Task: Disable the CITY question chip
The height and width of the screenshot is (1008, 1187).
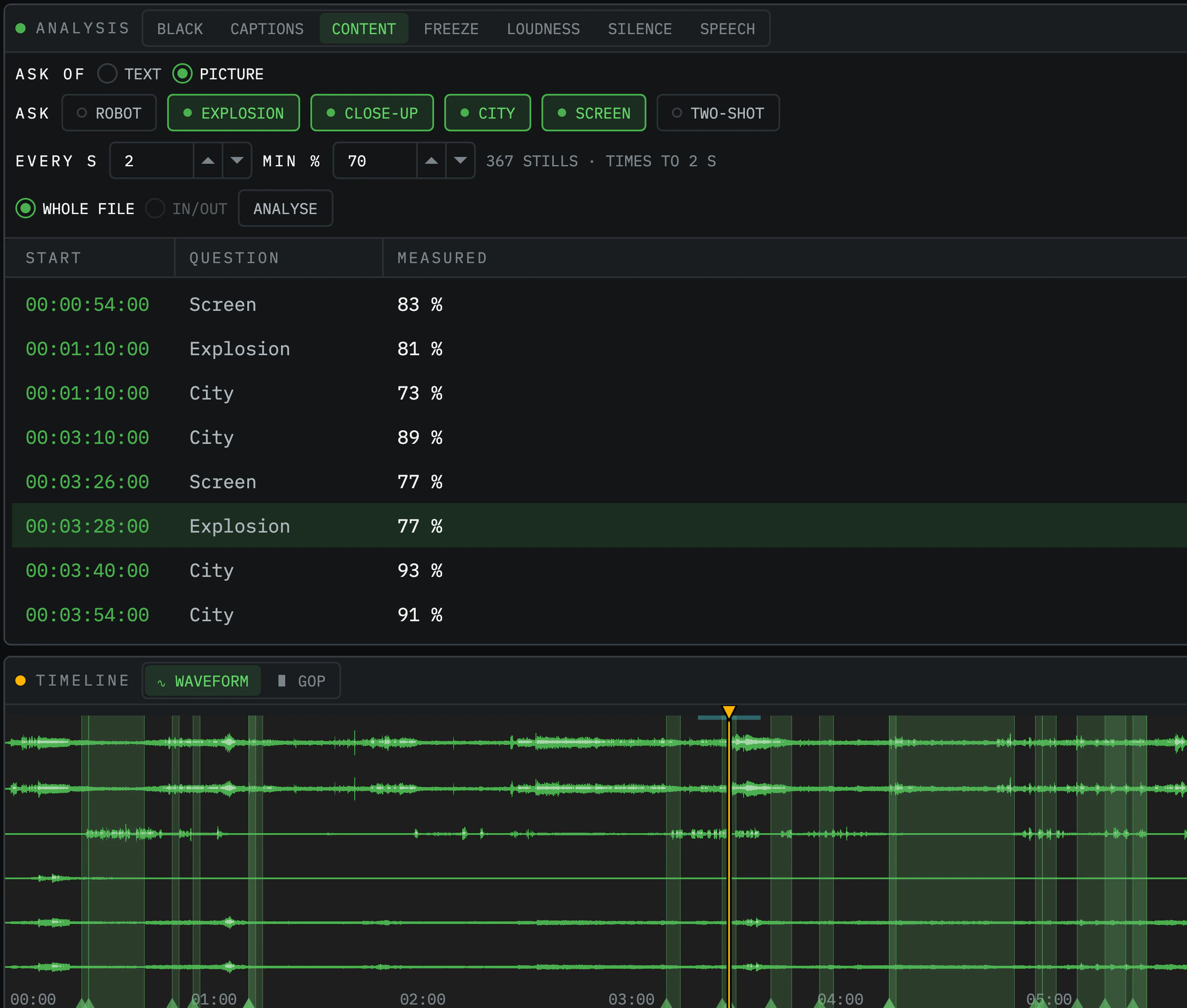Action: coord(487,113)
